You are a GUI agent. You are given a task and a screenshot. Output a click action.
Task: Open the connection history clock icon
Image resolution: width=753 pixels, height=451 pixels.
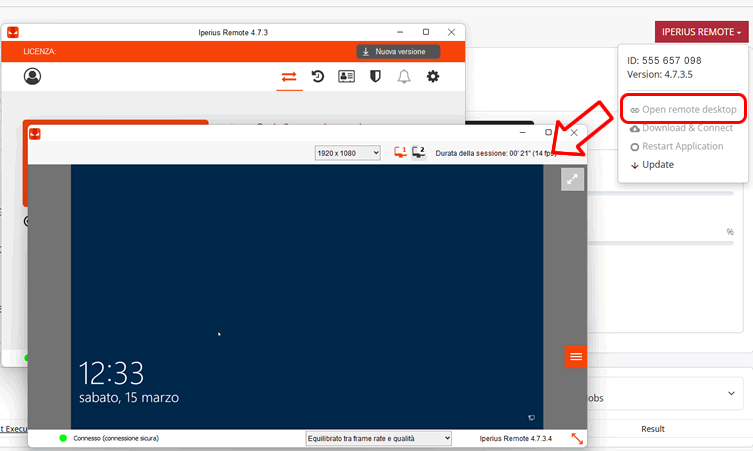pyautogui.click(x=317, y=76)
